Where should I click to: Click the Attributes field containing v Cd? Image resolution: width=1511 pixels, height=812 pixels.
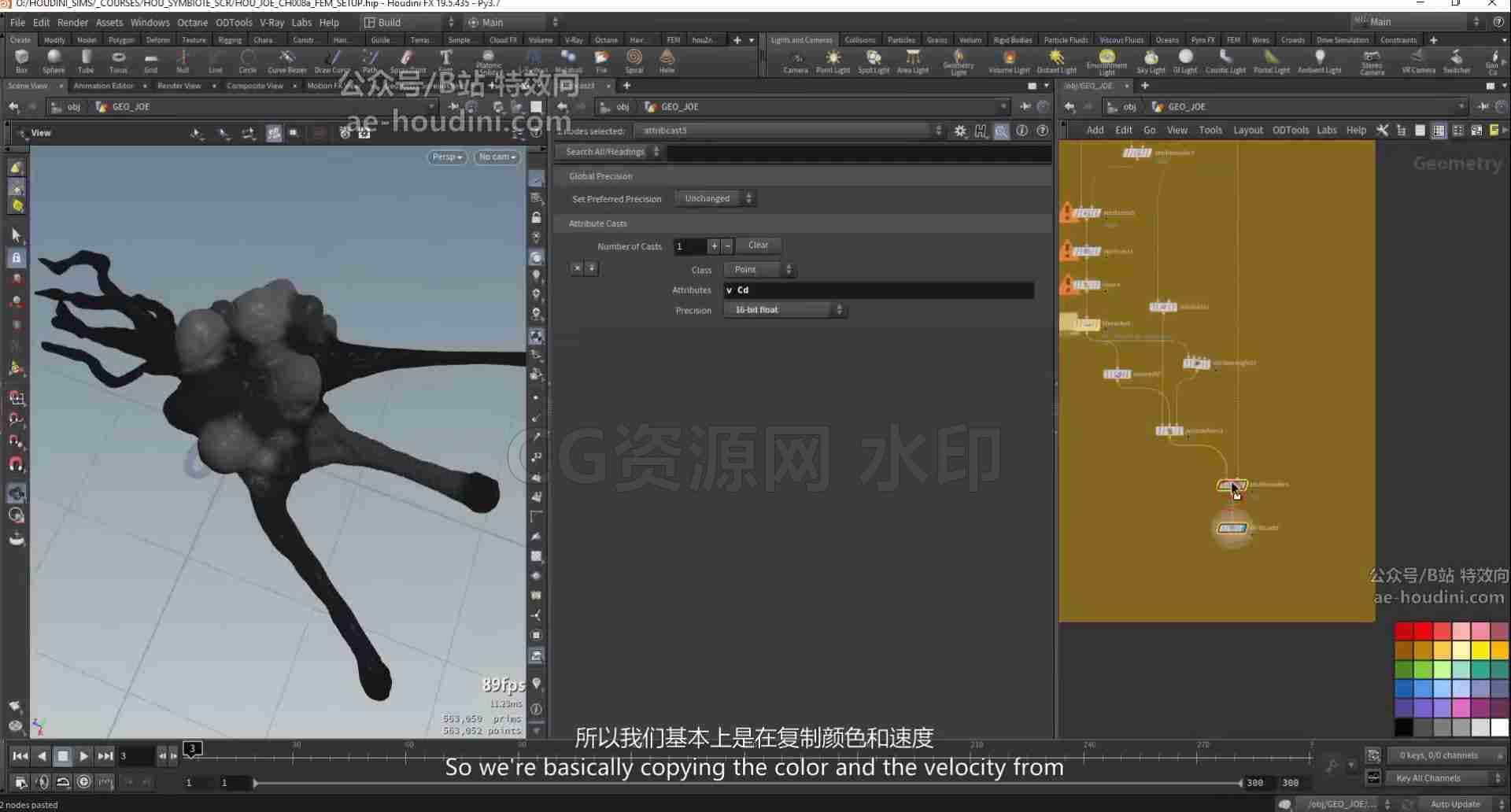(x=878, y=290)
